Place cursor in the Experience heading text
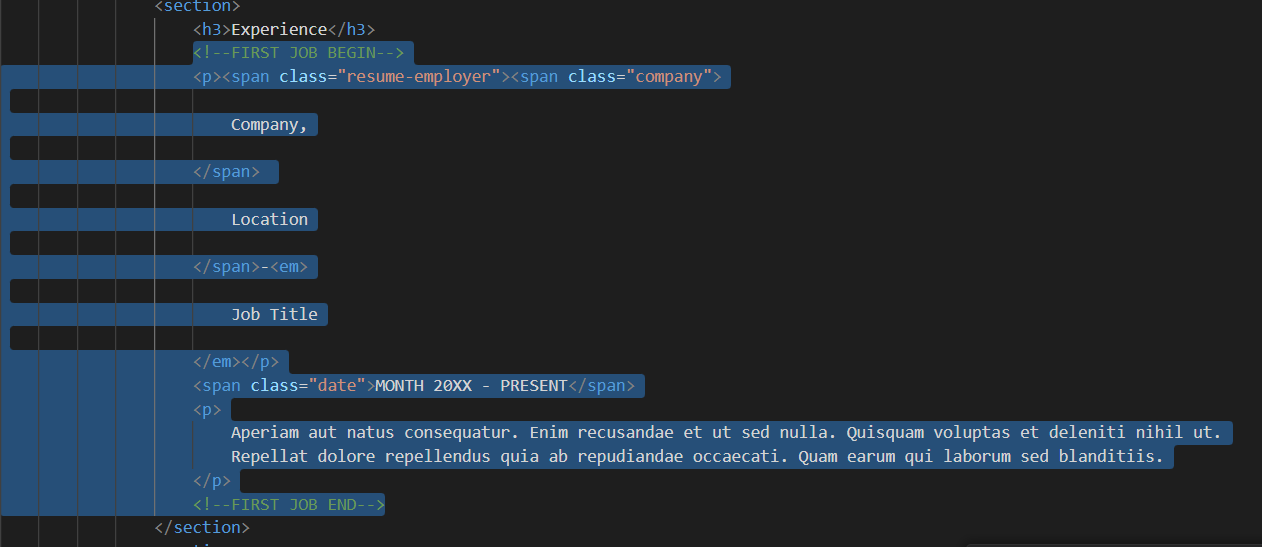1262x547 pixels. click(x=278, y=29)
